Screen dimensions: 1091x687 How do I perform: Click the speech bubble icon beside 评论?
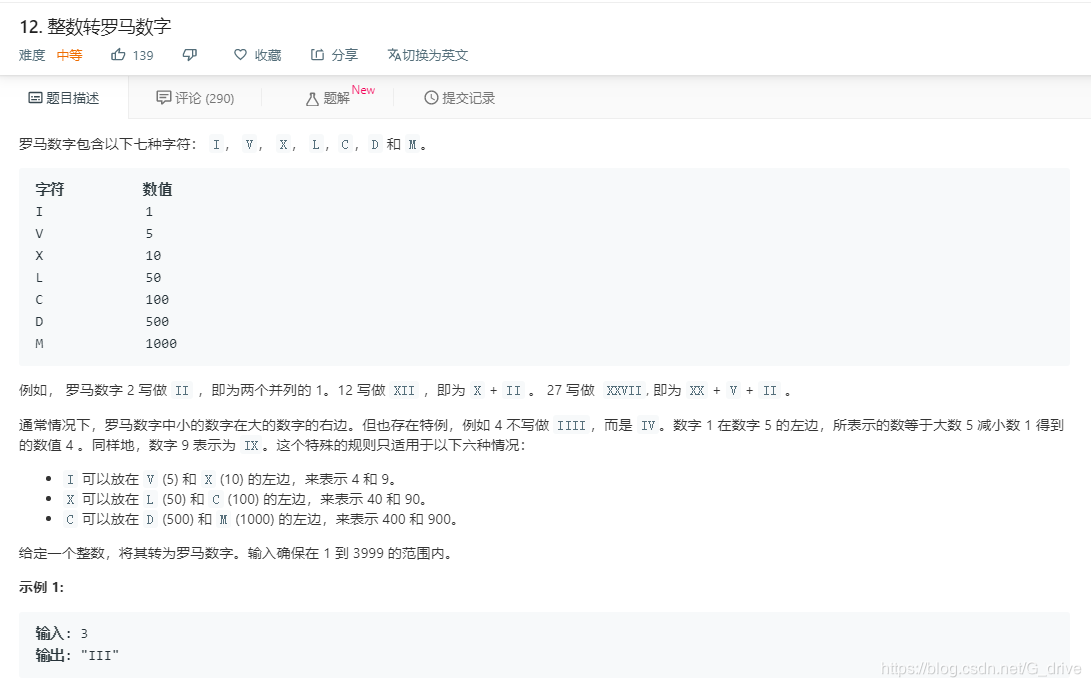164,98
